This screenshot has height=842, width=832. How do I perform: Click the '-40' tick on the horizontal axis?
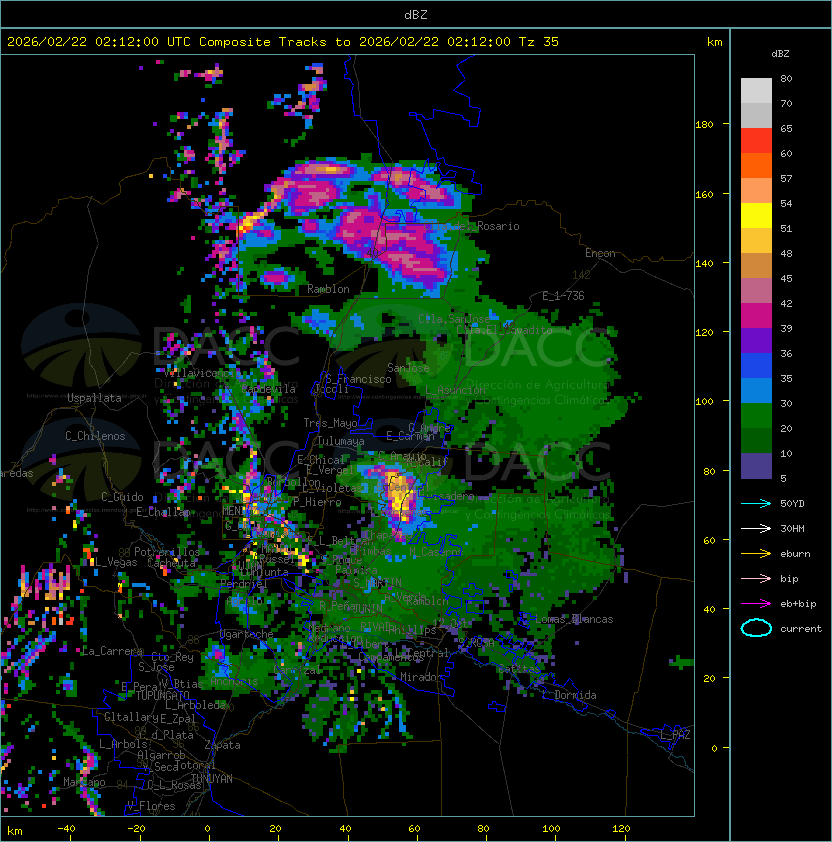[66, 829]
